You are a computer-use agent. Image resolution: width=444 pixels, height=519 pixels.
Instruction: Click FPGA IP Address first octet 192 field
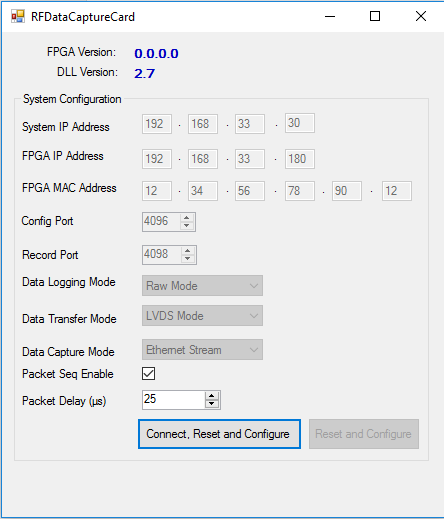[157, 159]
